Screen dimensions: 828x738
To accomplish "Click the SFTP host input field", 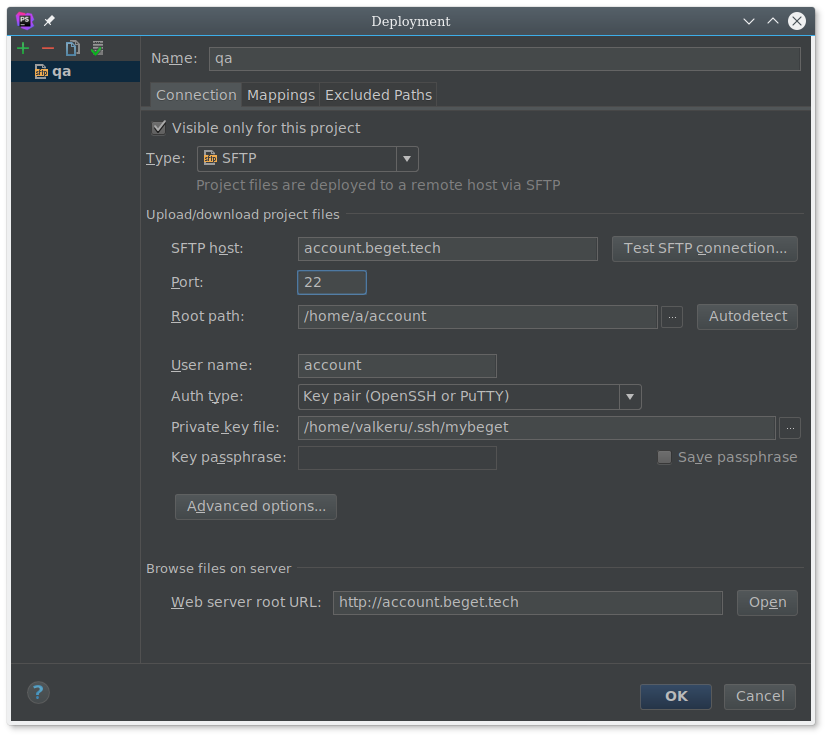I will [447, 249].
